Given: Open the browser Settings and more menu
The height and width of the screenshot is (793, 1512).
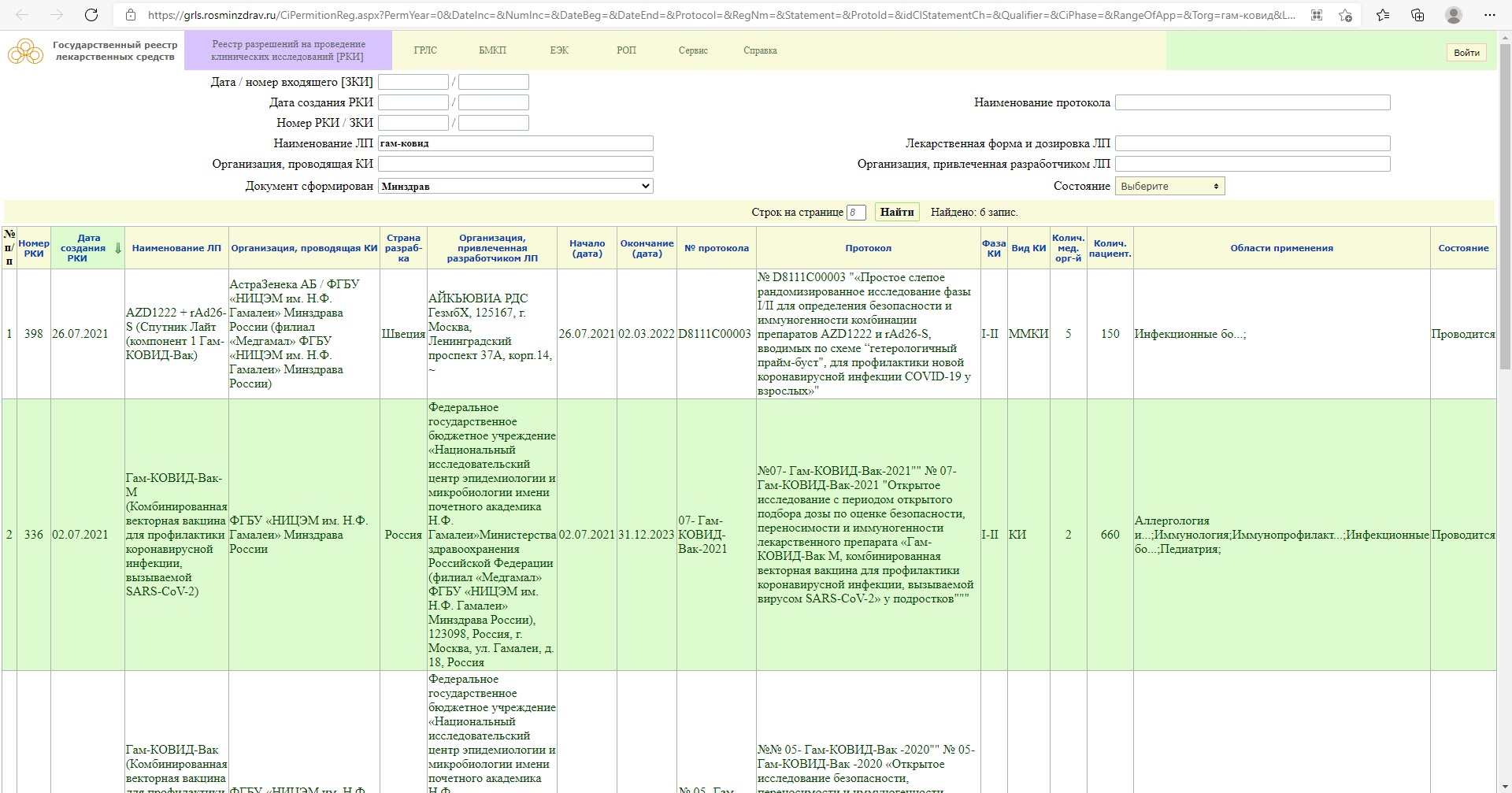Looking at the screenshot, I should pyautogui.click(x=1488, y=15).
